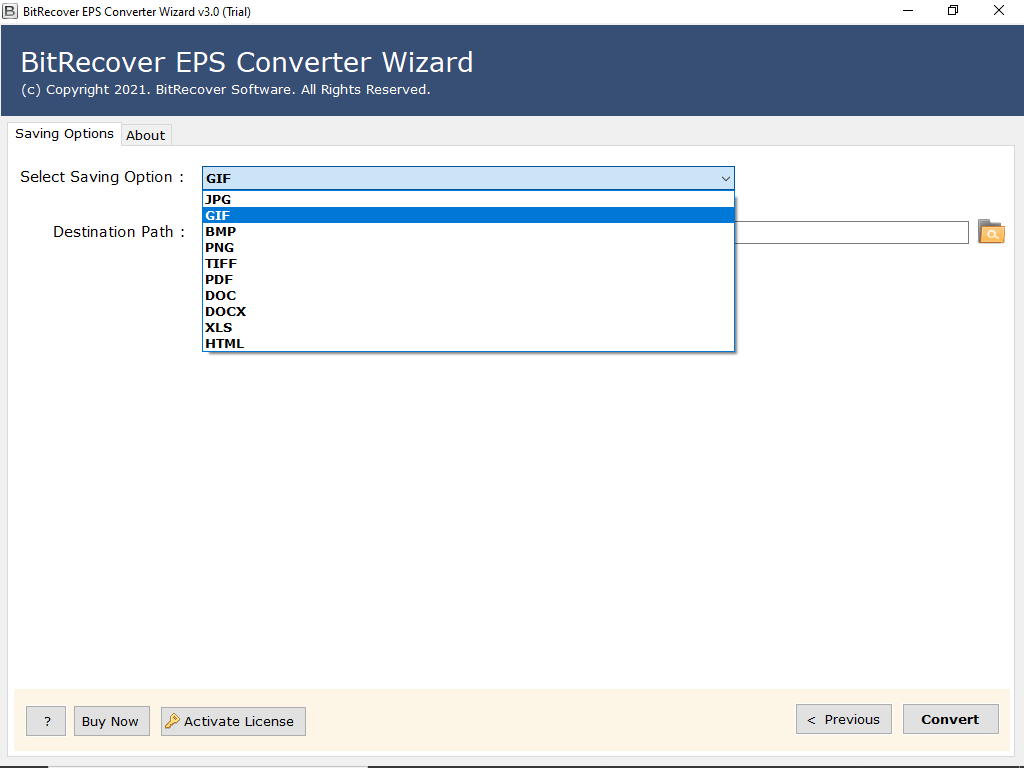Switch to the About tab
1024x768 pixels.
146,135
